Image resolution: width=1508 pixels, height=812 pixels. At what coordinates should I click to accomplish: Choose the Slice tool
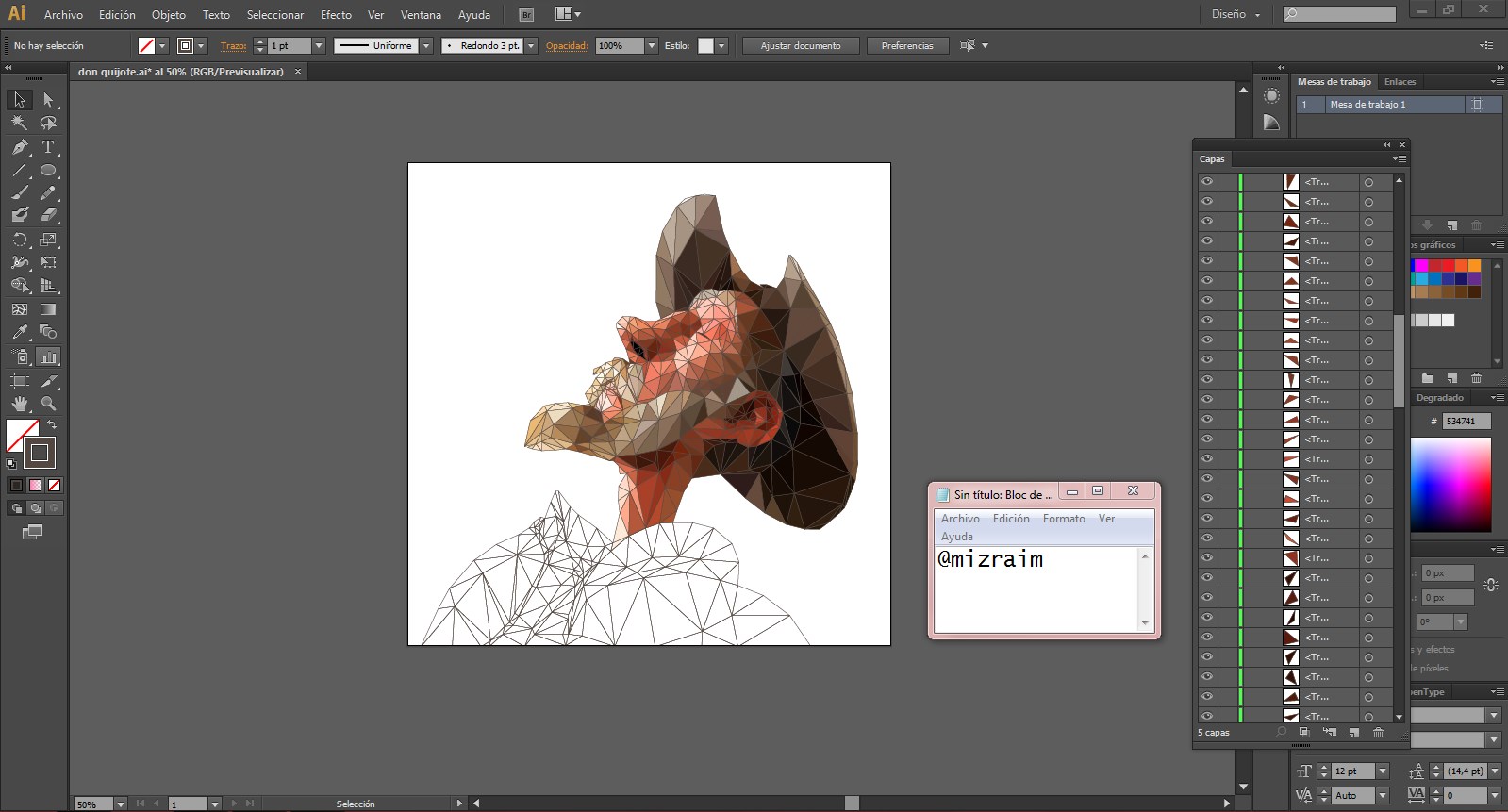(x=48, y=381)
